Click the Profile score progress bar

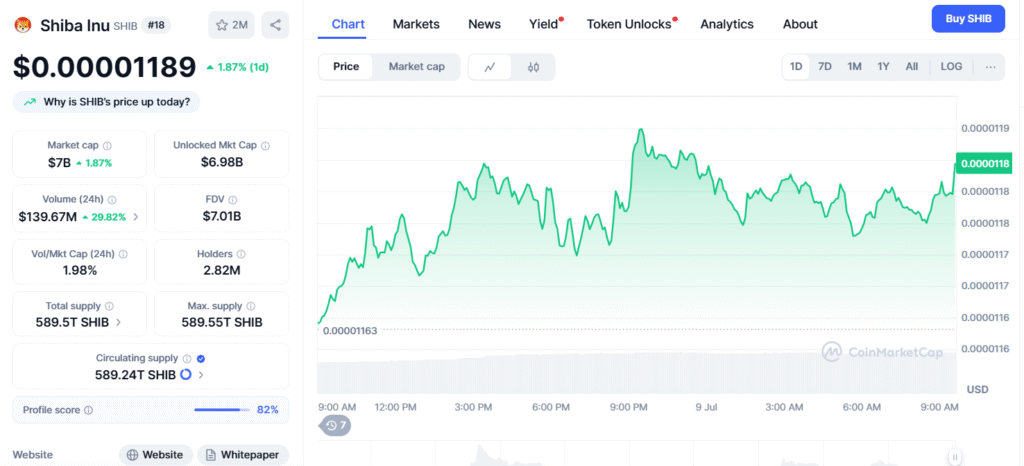click(222, 410)
